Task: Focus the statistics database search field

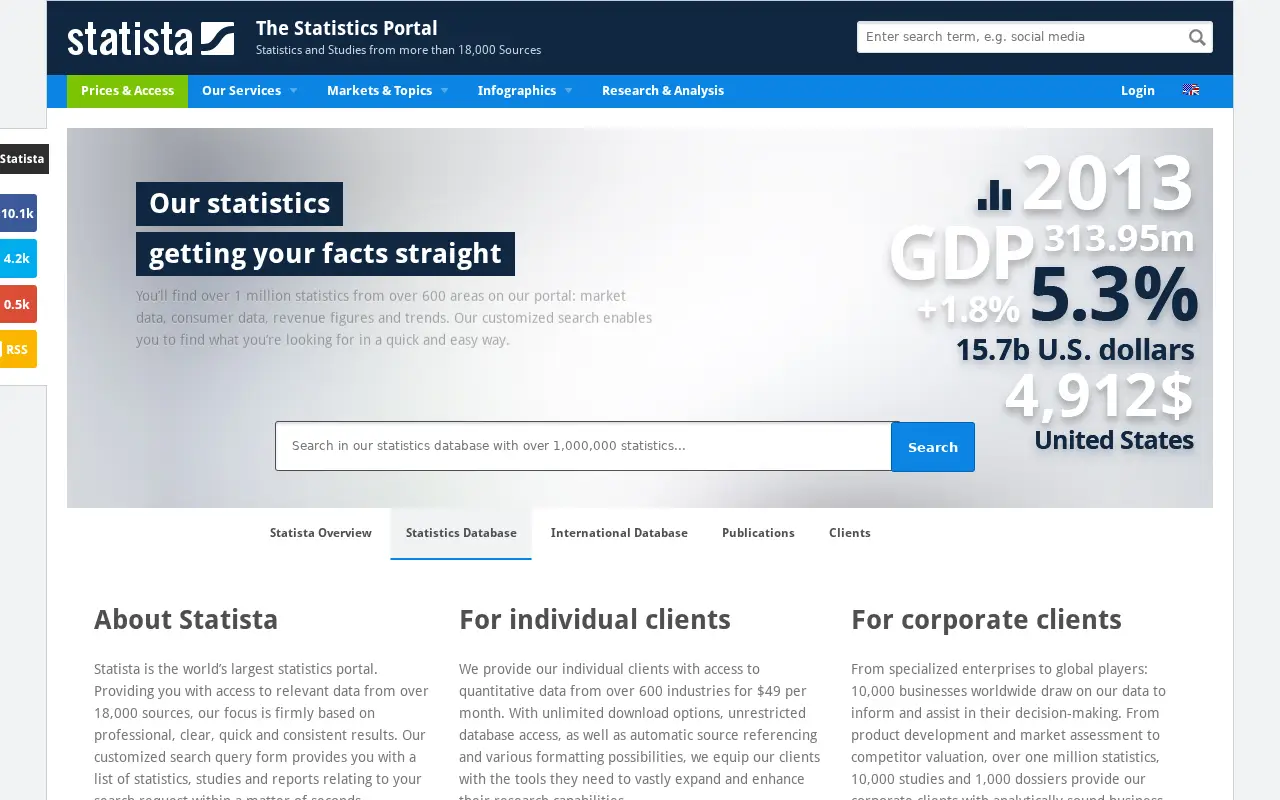Action: [x=583, y=446]
